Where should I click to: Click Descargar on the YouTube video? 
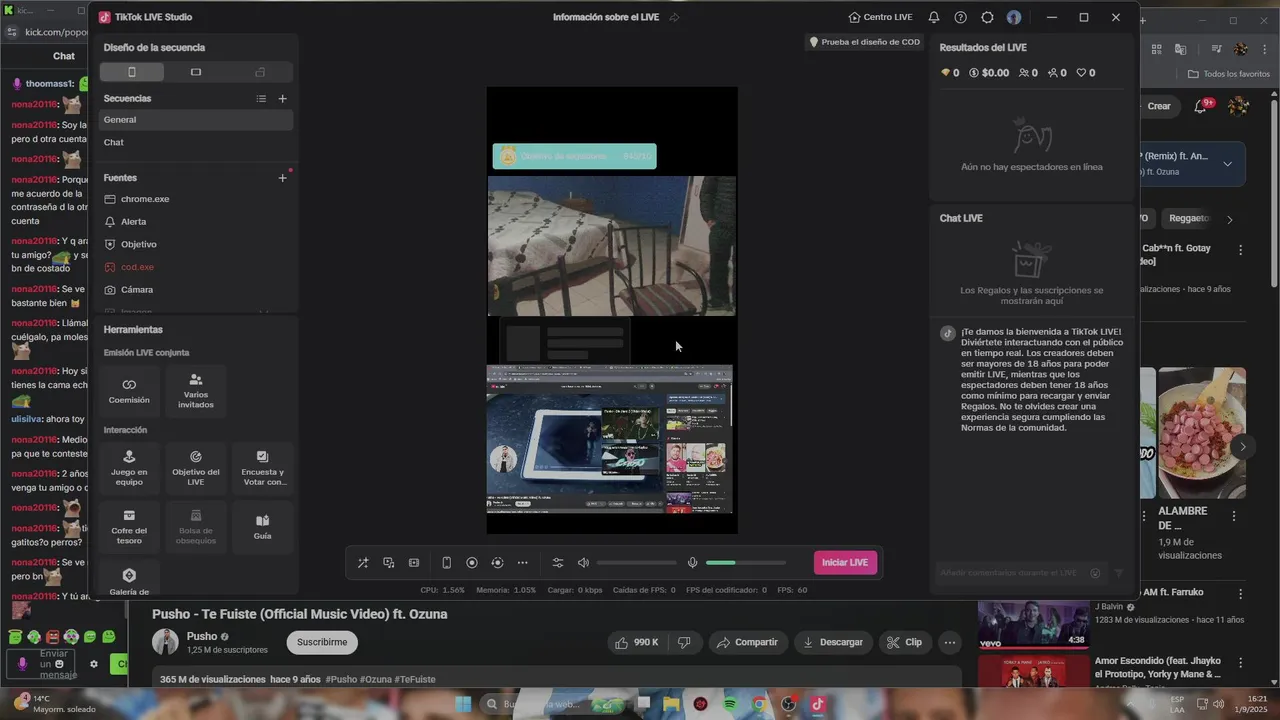point(833,642)
